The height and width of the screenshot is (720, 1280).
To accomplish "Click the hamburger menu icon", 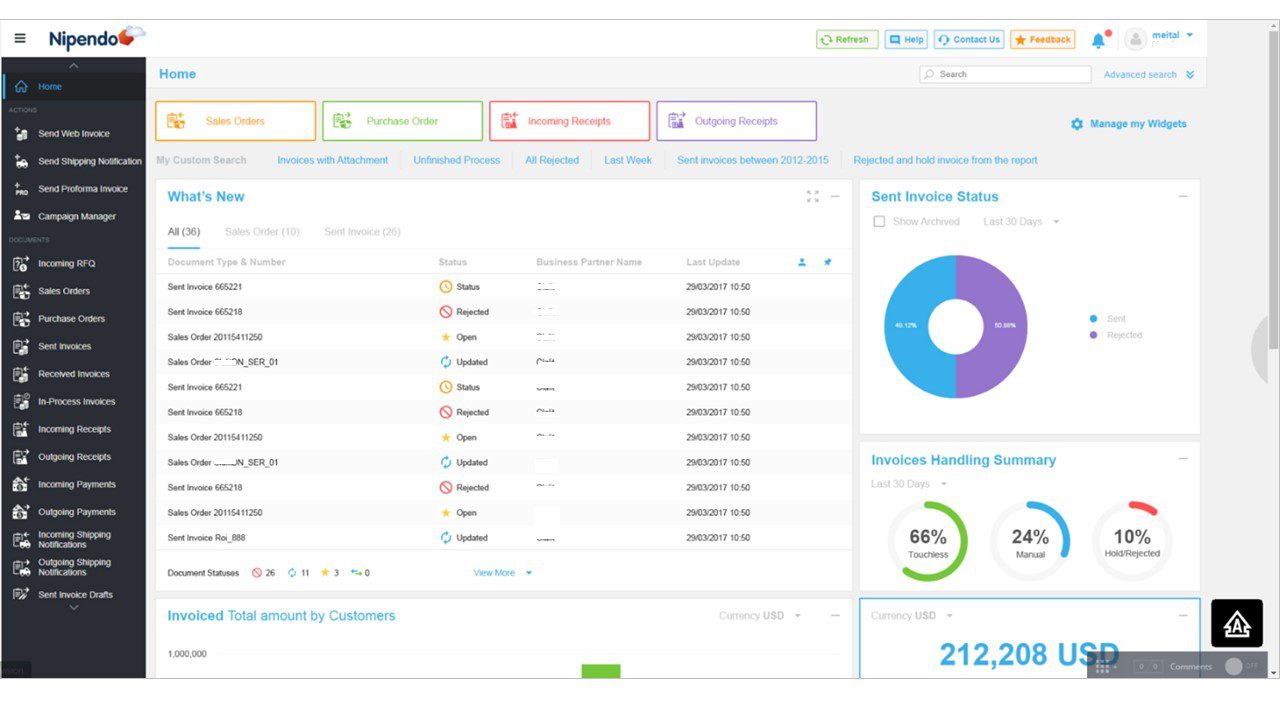I will [20, 39].
